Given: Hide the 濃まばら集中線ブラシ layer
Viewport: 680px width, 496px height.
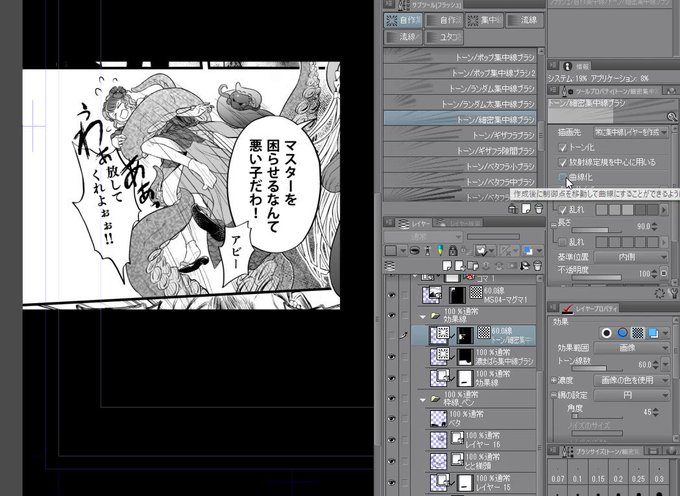Looking at the screenshot, I should (x=392, y=356).
